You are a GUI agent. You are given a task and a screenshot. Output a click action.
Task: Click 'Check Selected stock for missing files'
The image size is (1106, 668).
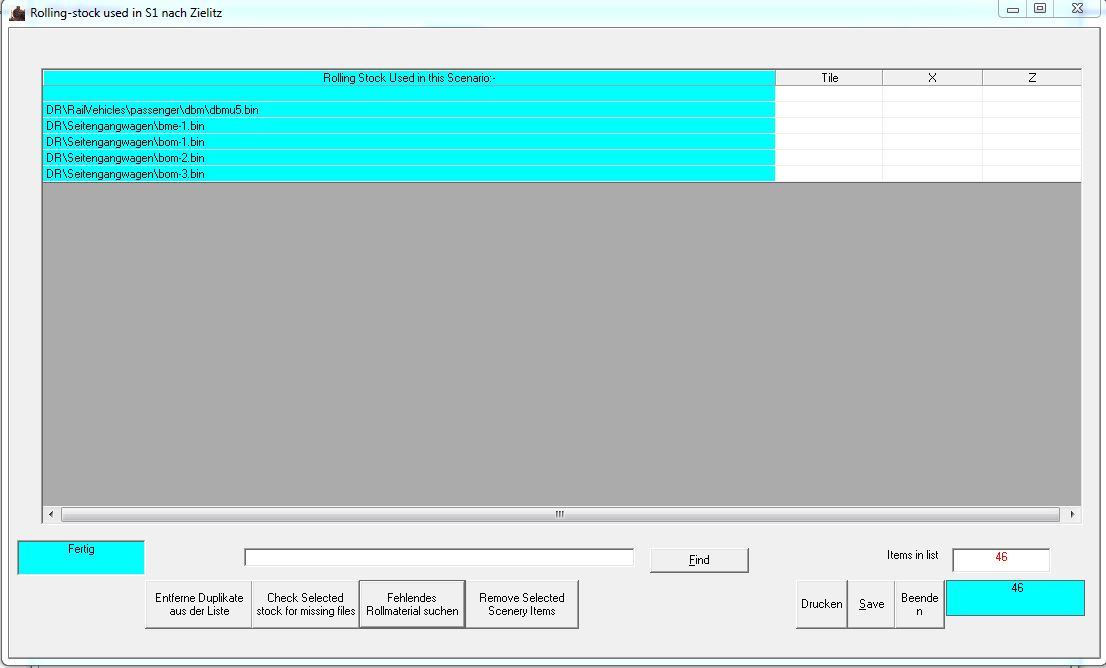click(305, 604)
